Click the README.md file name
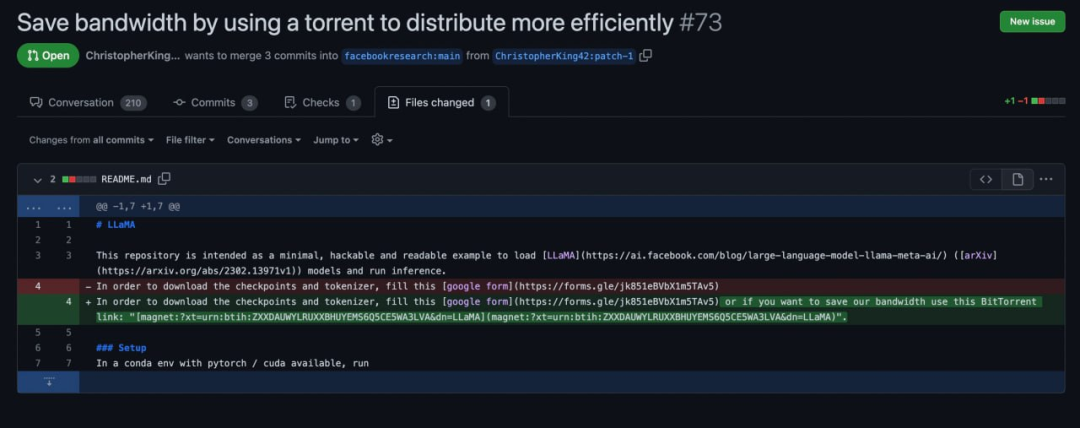This screenshot has height=428, width=1080. (x=126, y=179)
